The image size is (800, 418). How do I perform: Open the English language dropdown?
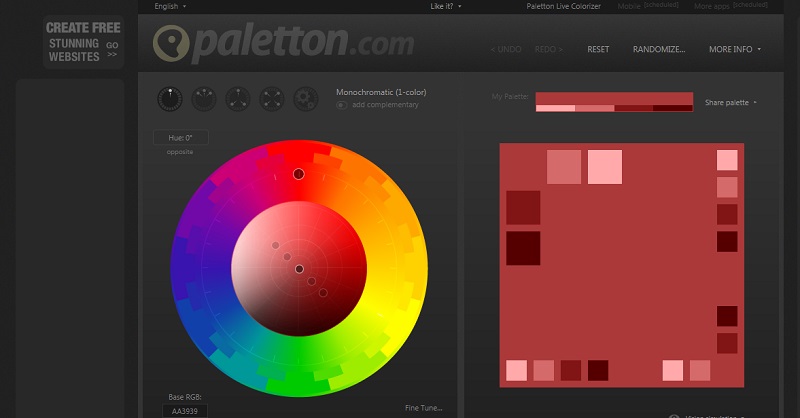[x=170, y=6]
